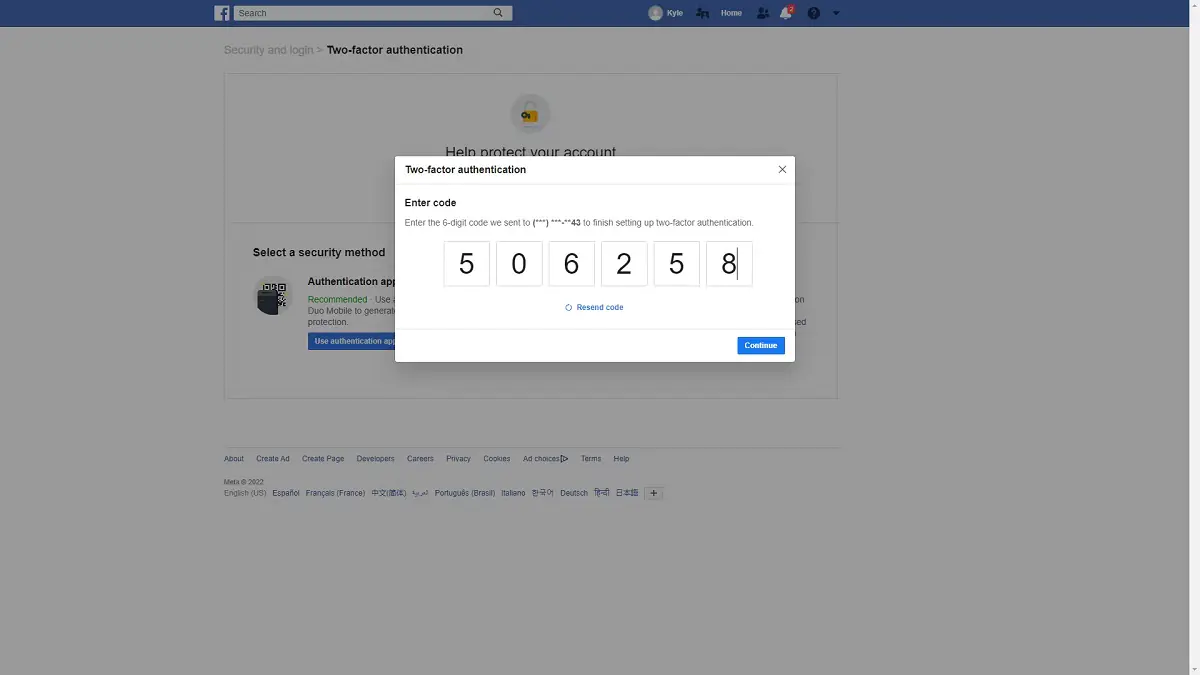Click the search magnifier icon
This screenshot has height=675, width=1200.
[497, 12]
